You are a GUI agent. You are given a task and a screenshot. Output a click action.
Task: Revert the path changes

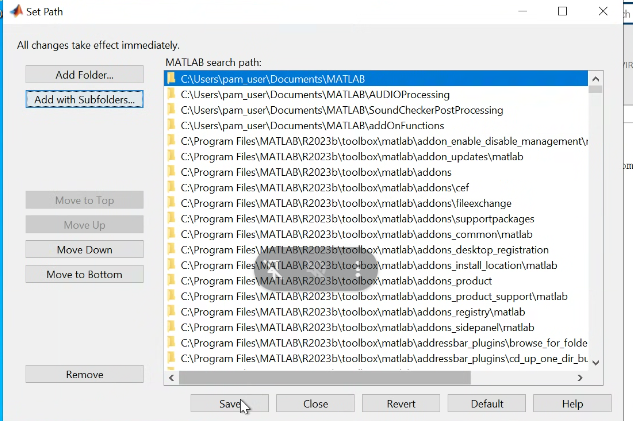coord(401,404)
